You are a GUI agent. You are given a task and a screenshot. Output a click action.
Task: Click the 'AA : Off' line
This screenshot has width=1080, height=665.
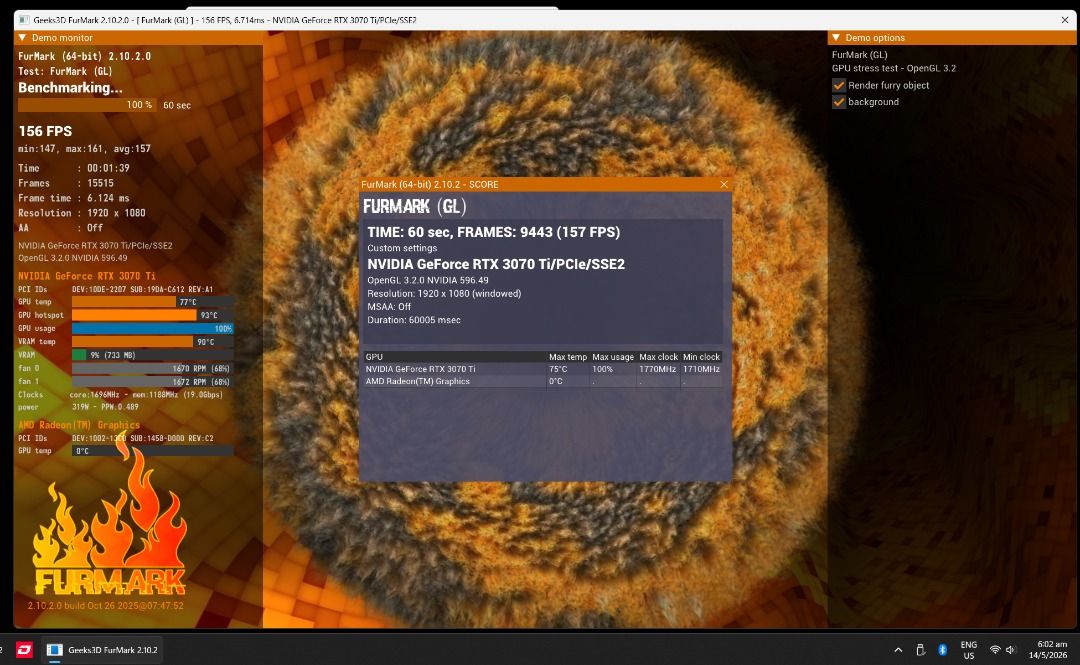coord(61,228)
